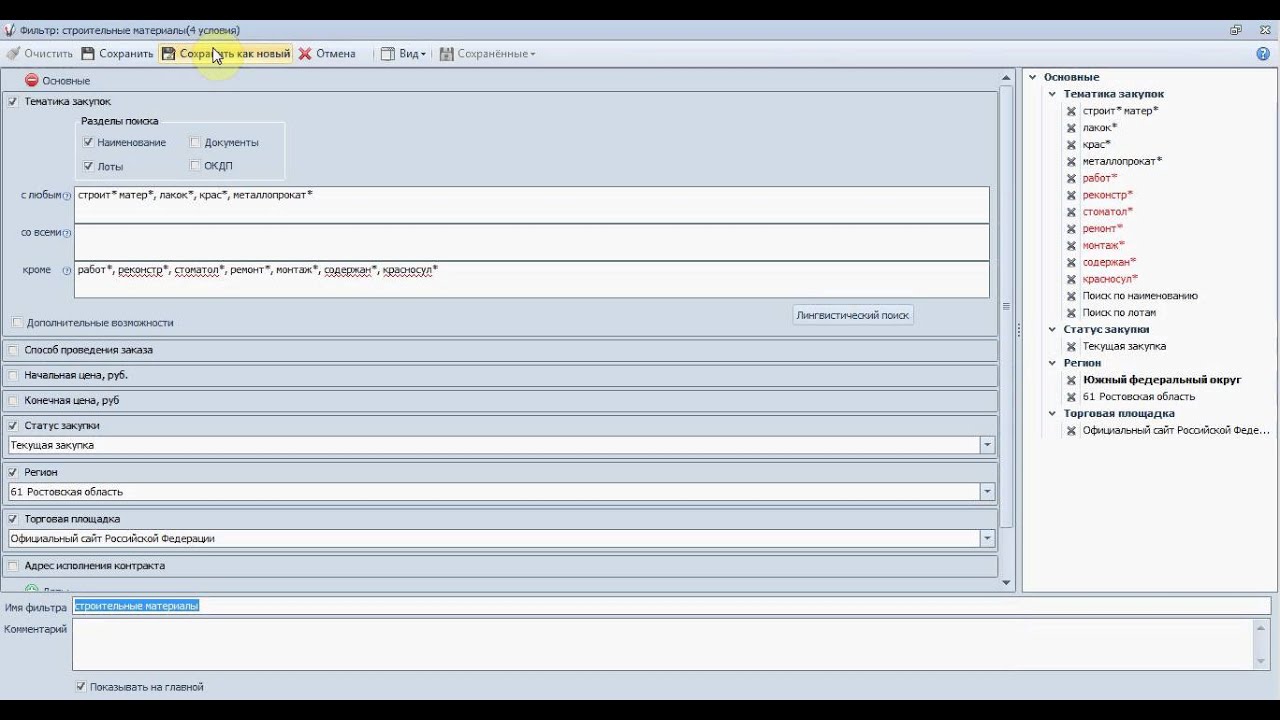Toggle Показывать на главной checkbox
Viewport: 1280px width, 720px height.
(81, 687)
